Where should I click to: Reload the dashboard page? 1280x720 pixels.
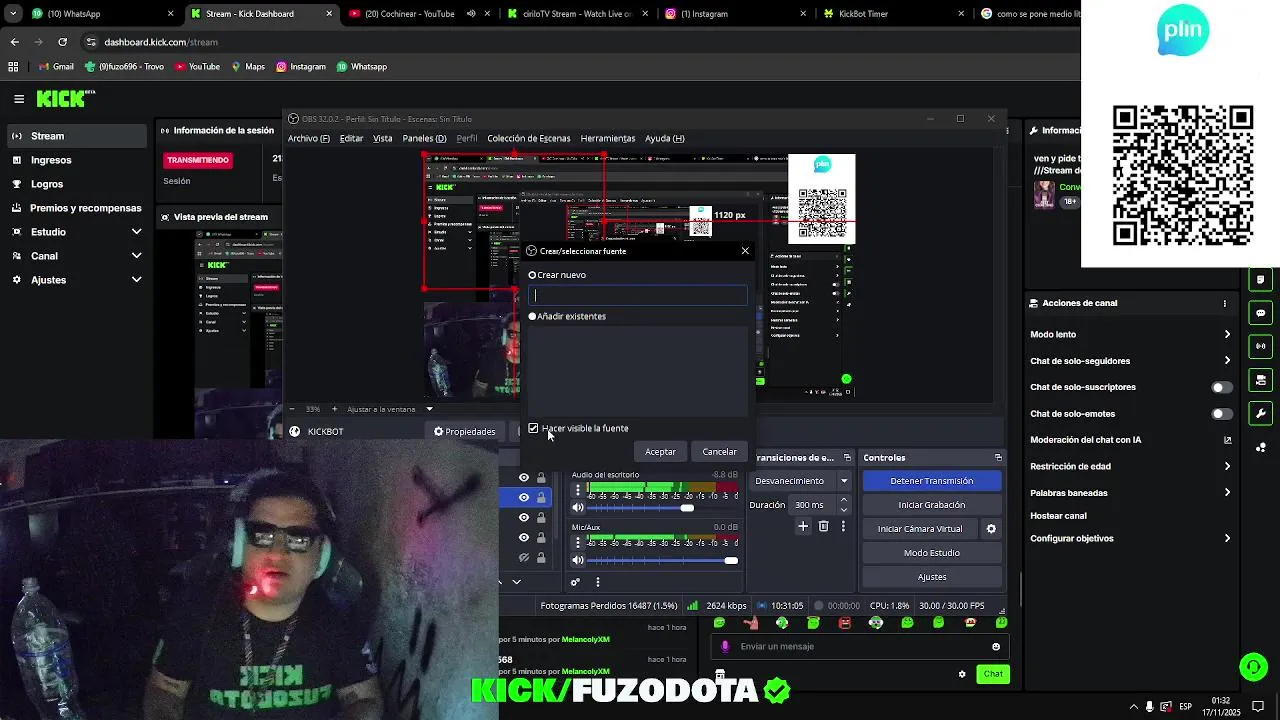[x=62, y=42]
